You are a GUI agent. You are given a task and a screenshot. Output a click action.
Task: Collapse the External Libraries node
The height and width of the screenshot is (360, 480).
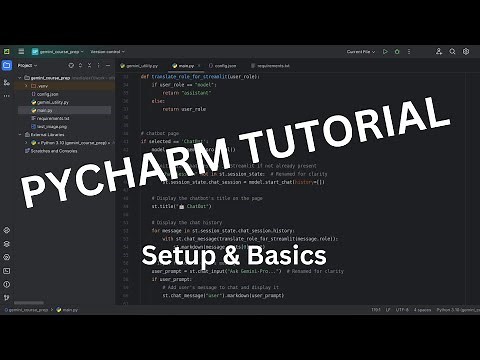click(20, 135)
